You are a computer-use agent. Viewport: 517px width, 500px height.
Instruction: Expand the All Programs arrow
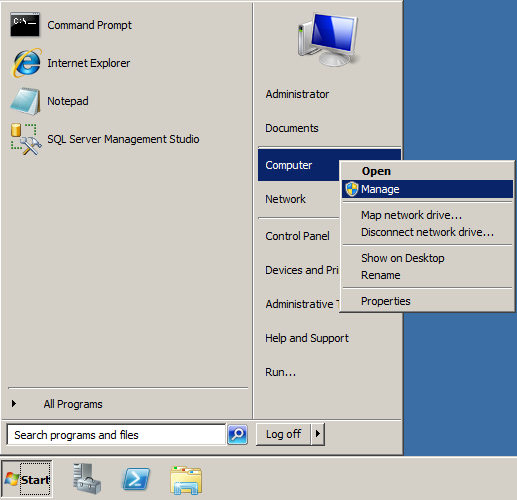pyautogui.click(x=14, y=404)
